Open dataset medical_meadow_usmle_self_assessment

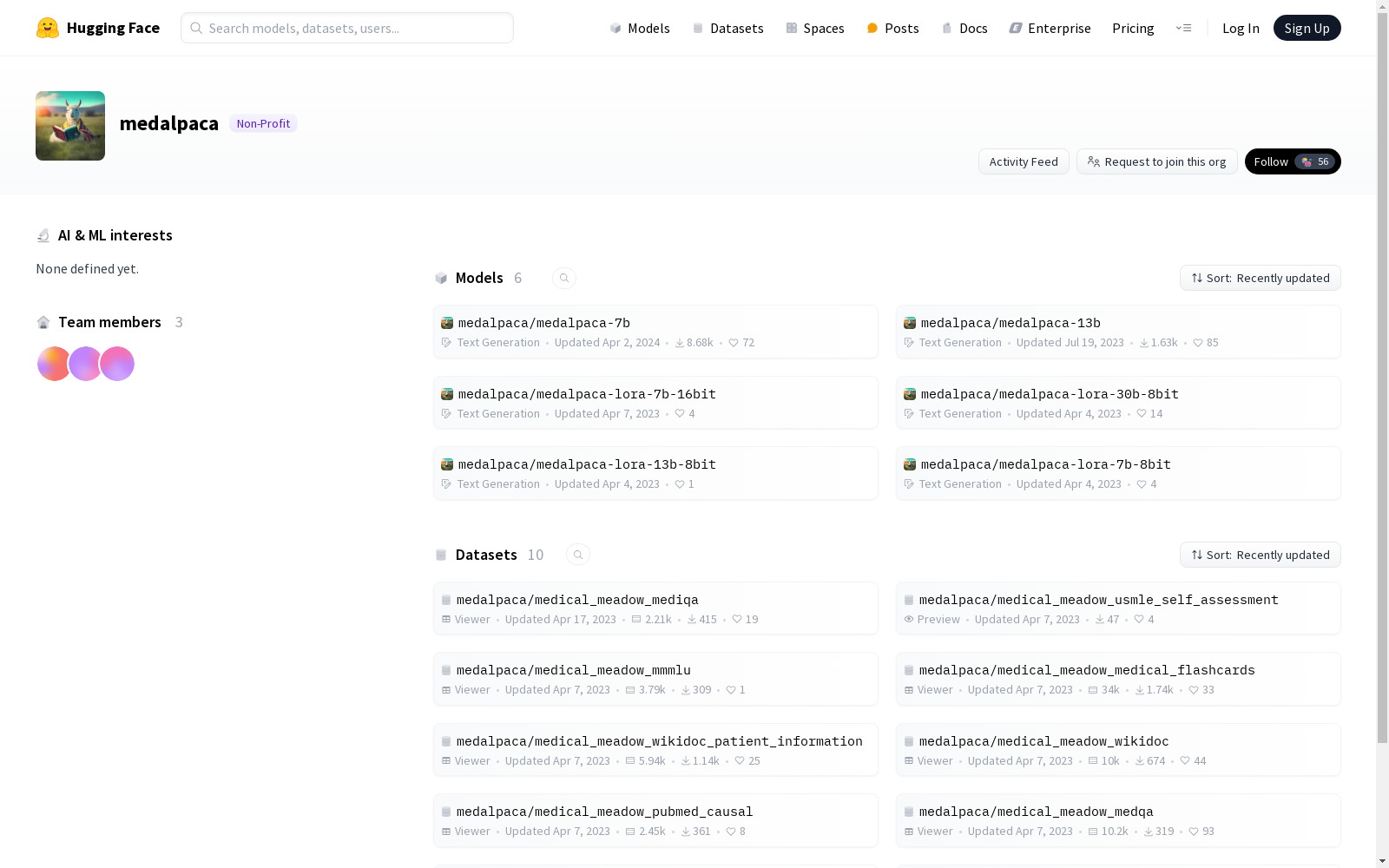click(x=1118, y=608)
